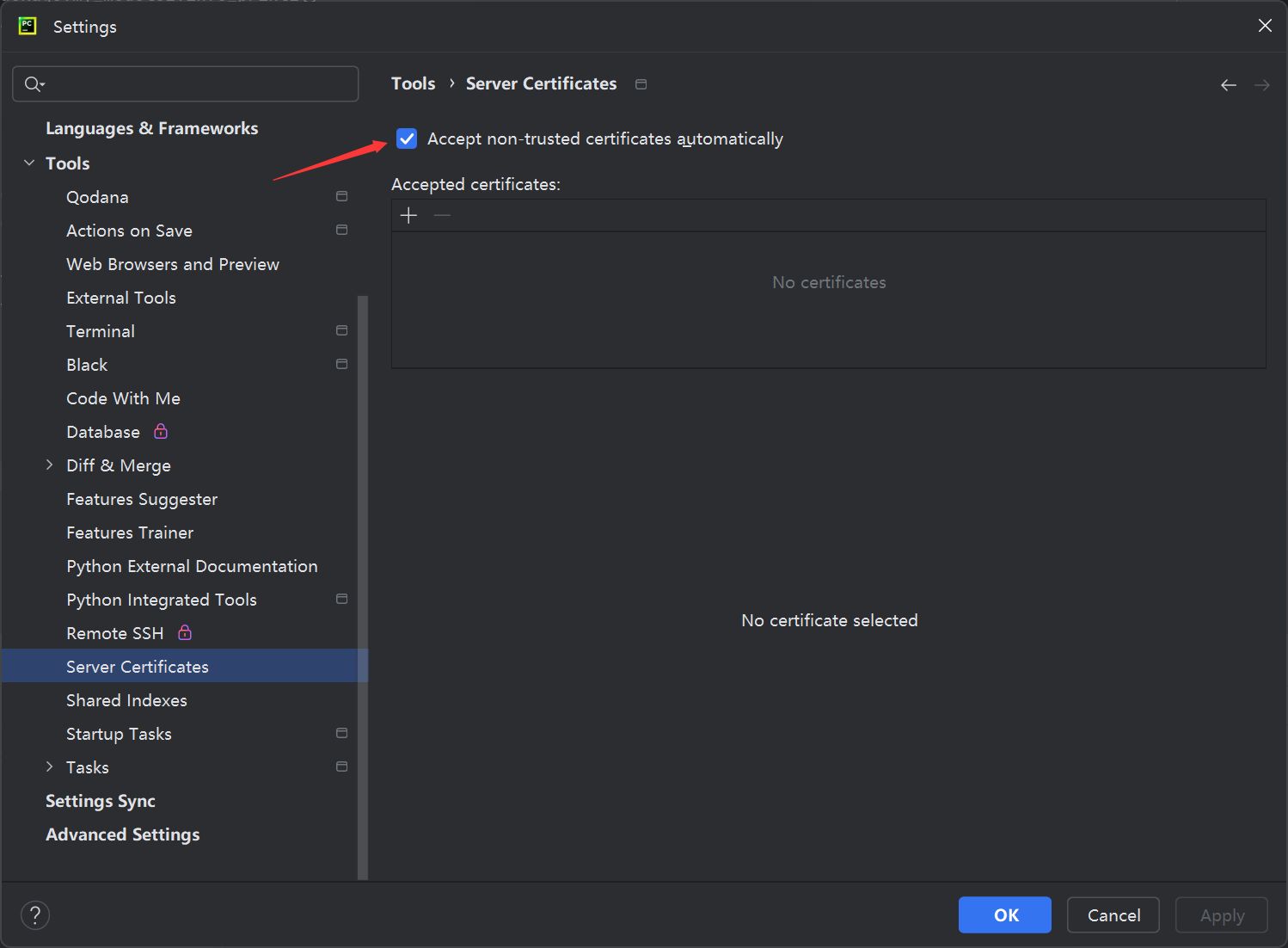Open the Terminal settings page
The image size is (1288, 948).
[x=101, y=331]
